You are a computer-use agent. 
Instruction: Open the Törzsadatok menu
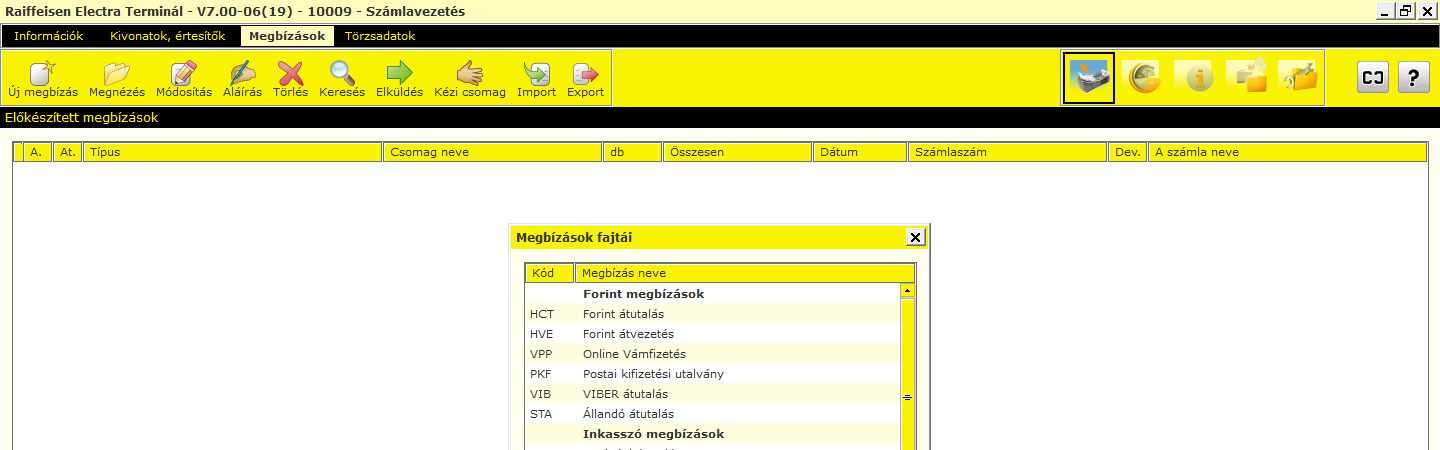(380, 36)
